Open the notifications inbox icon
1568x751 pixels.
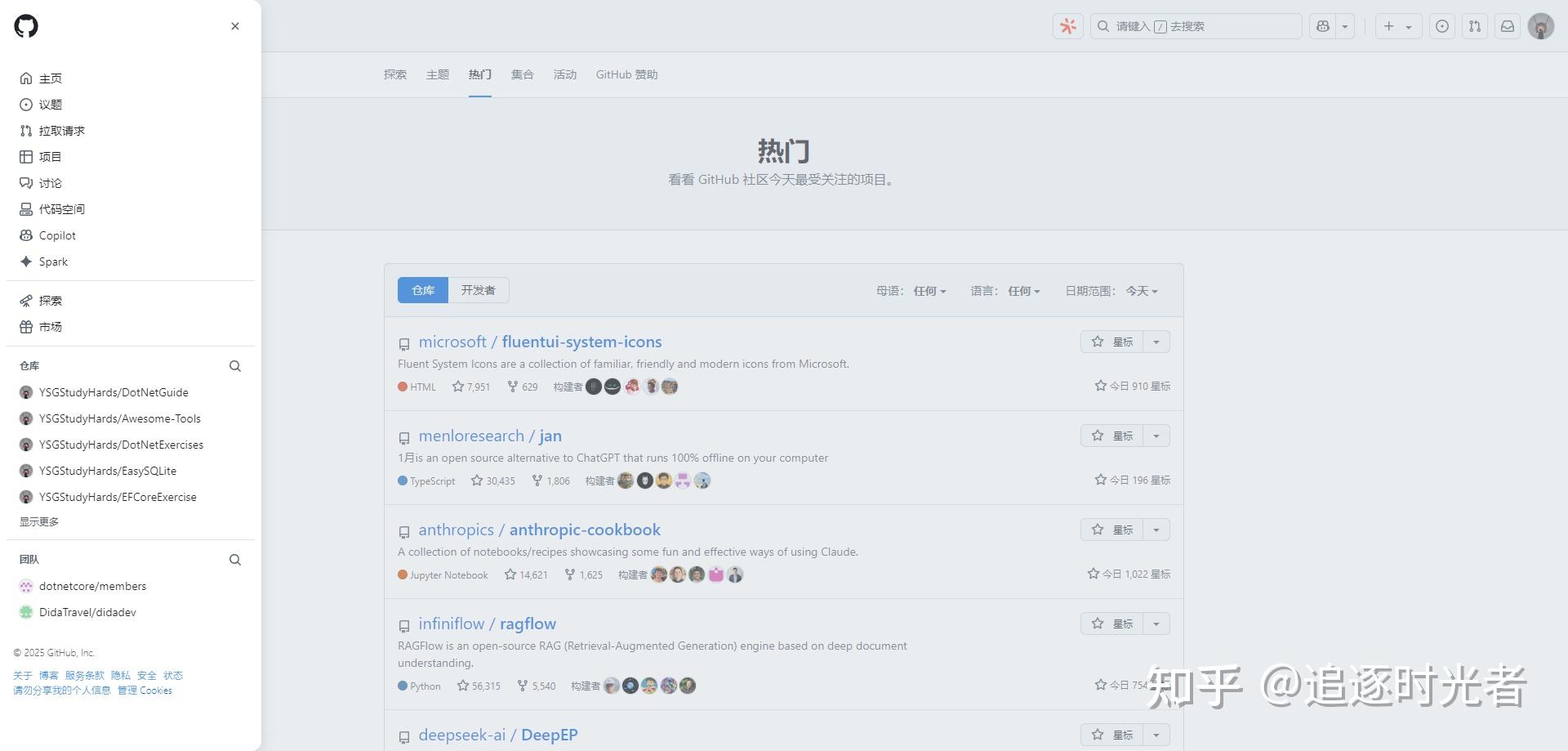click(x=1507, y=25)
